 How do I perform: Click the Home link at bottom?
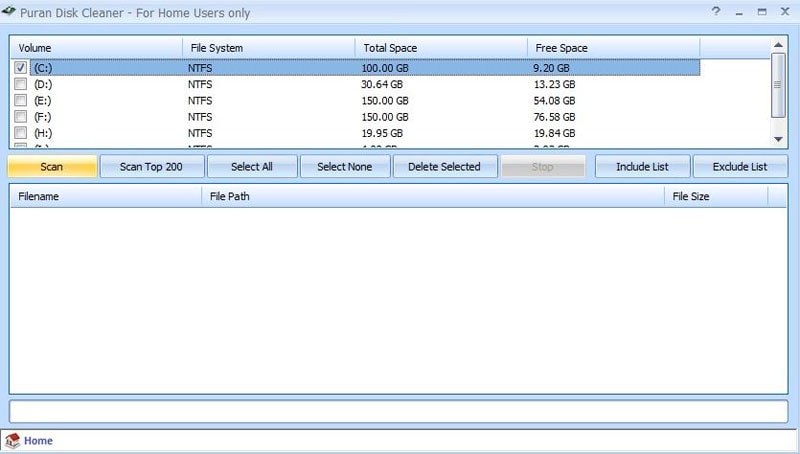pos(38,441)
